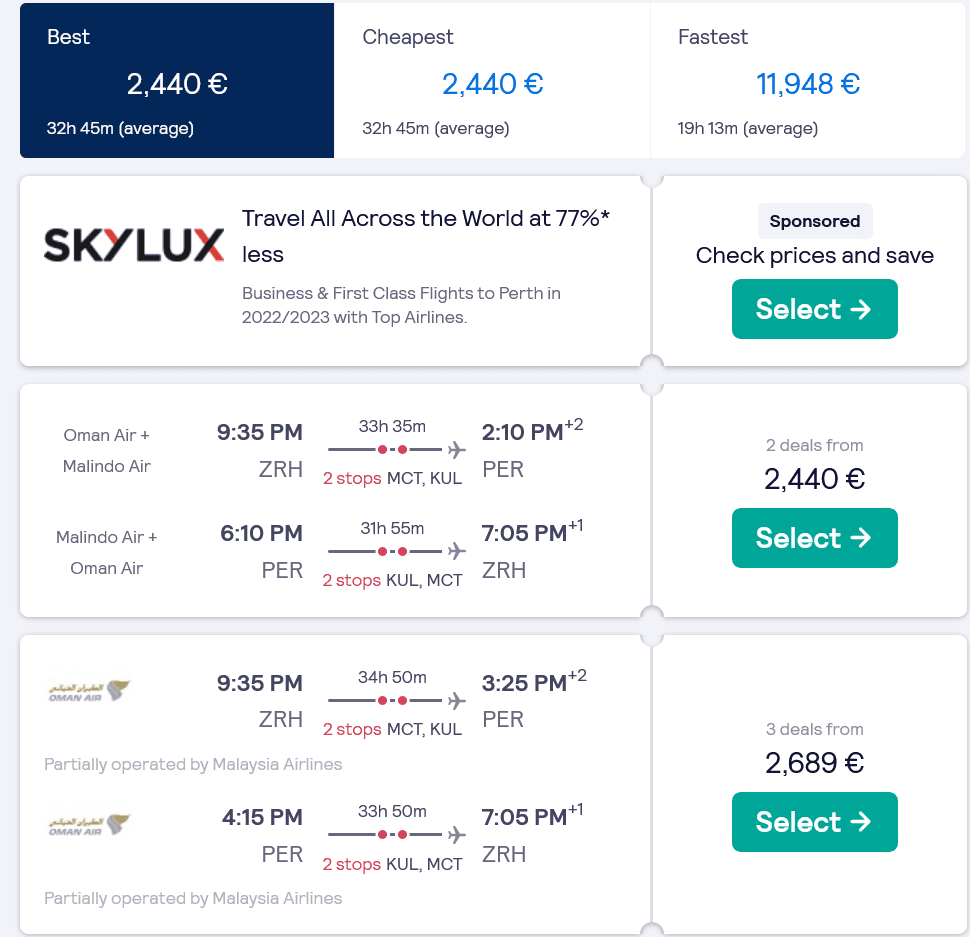This screenshot has height=937, width=970.
Task: Click the Oman Air airline logo on outbound flight
Action: 88,689
